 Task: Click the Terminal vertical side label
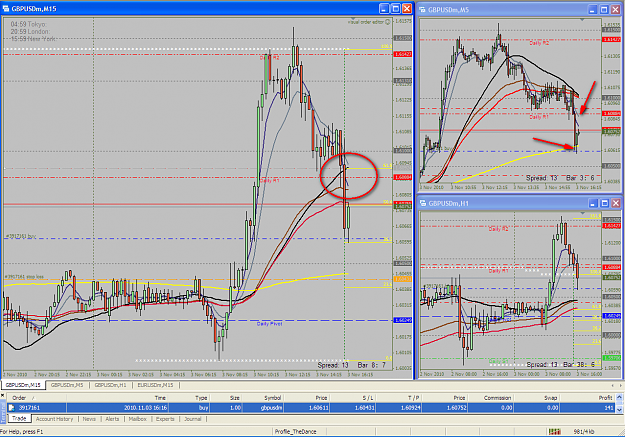tap(3, 413)
